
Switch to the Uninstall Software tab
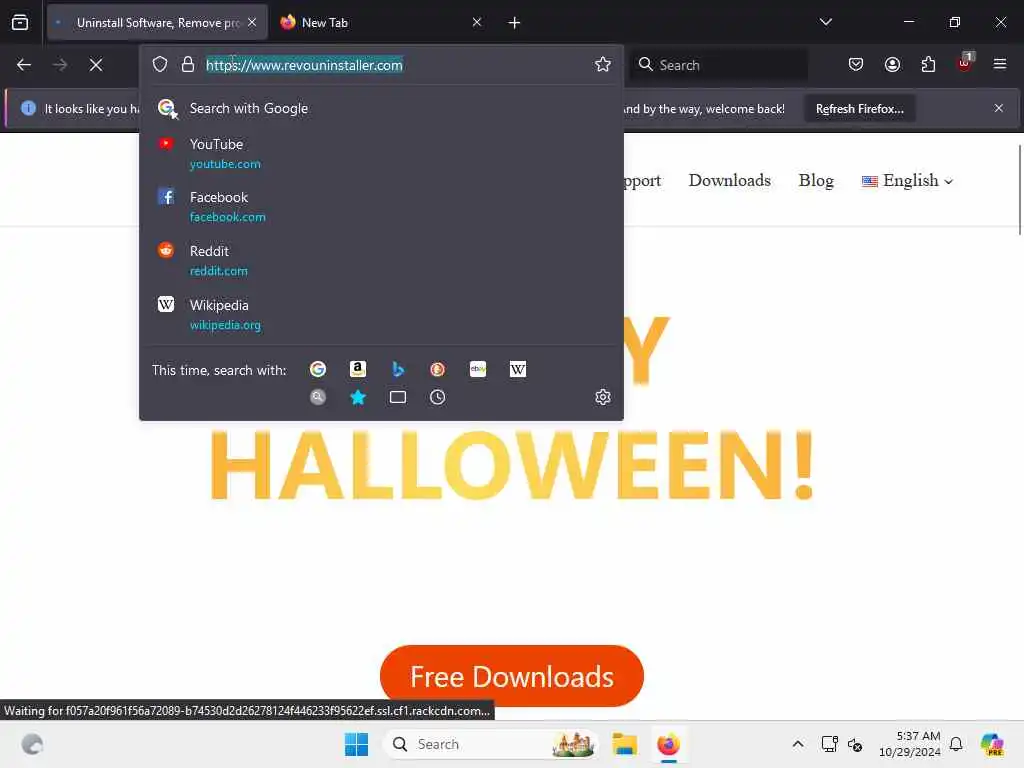click(157, 23)
